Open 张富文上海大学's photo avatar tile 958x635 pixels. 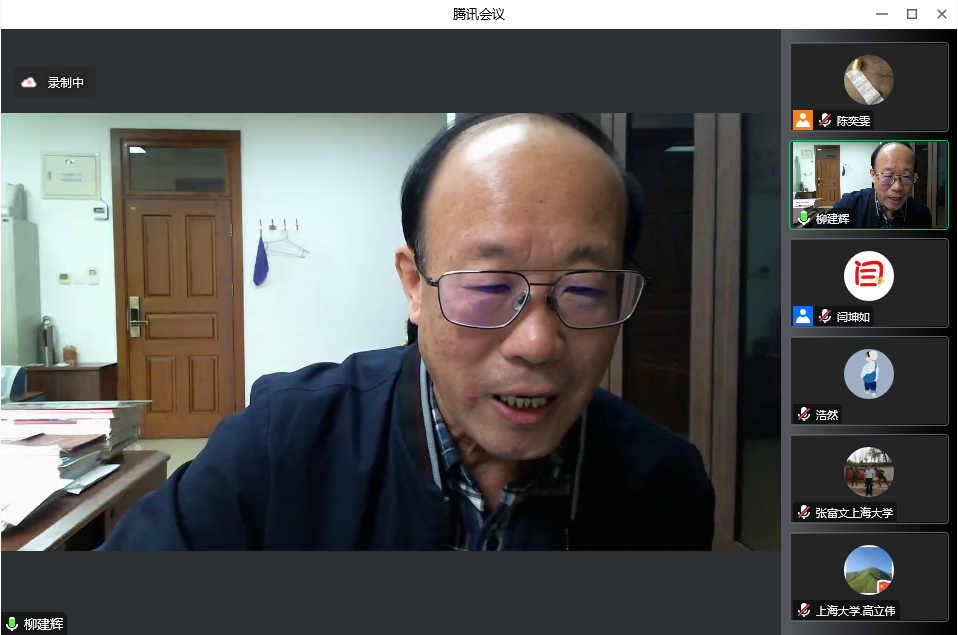point(868,472)
